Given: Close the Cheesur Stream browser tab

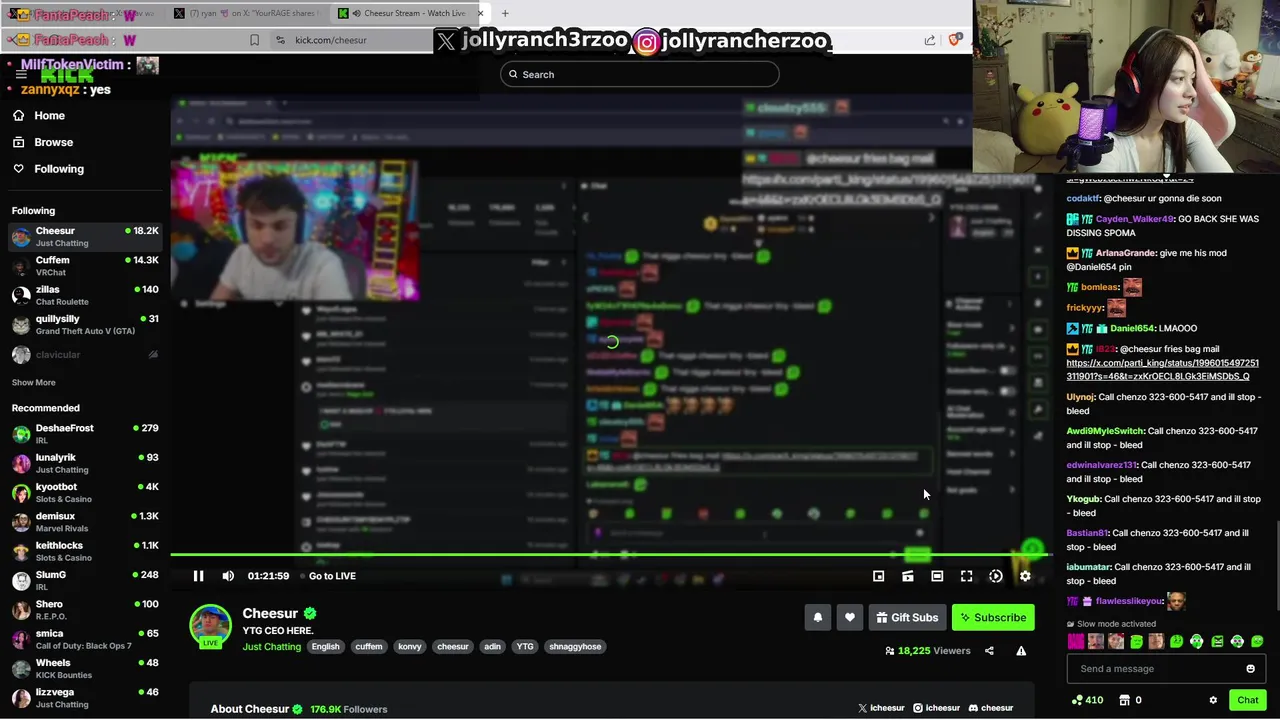Looking at the screenshot, I should pos(480,13).
